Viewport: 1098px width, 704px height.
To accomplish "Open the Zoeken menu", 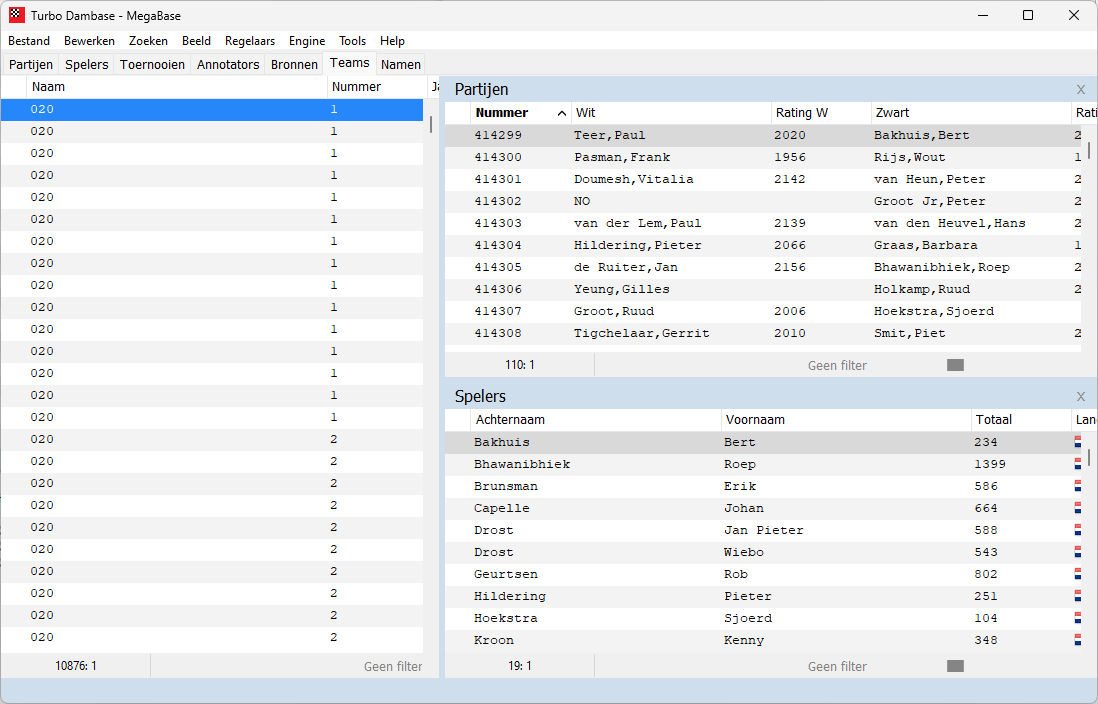I will [x=148, y=41].
